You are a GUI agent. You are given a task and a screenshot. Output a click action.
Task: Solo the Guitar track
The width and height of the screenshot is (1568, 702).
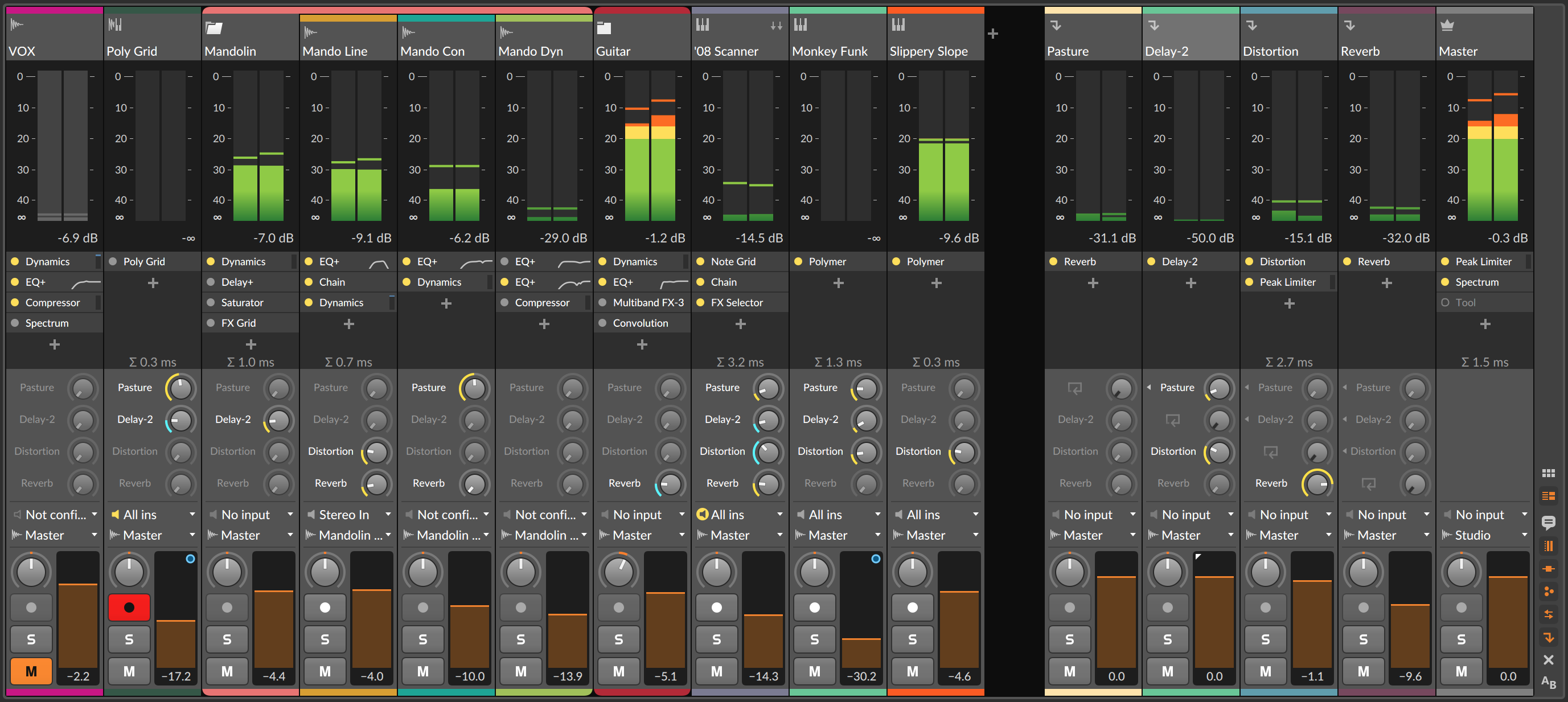pos(618,639)
